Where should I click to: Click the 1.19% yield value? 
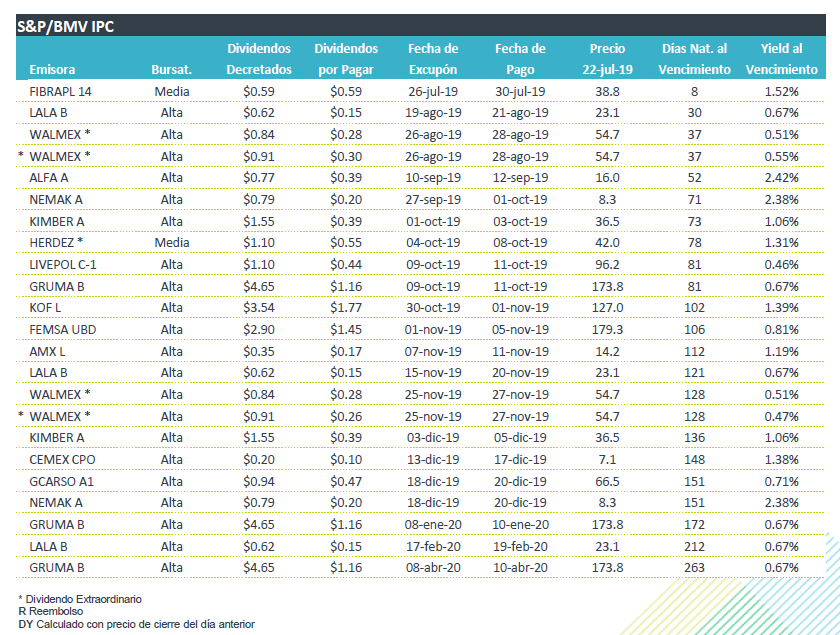point(782,352)
